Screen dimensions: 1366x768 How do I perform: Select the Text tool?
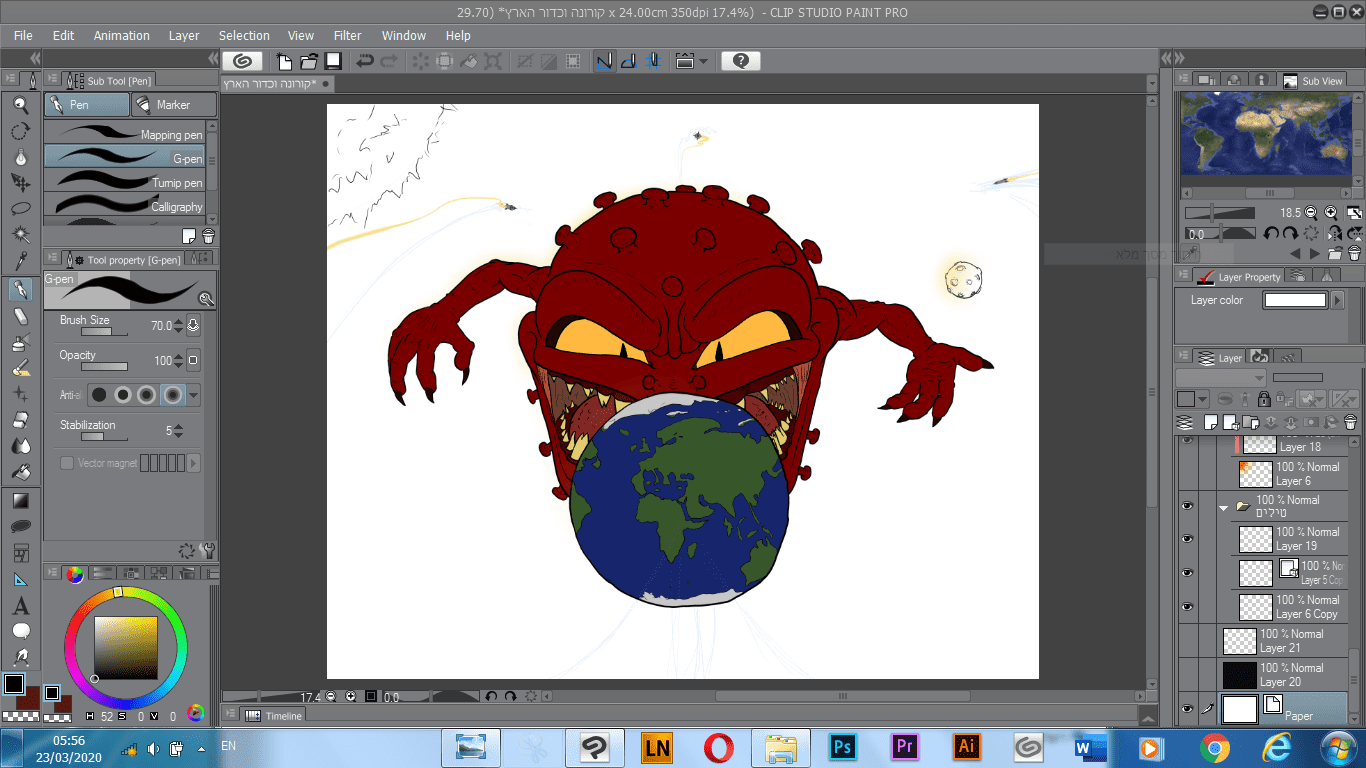pyautogui.click(x=20, y=606)
